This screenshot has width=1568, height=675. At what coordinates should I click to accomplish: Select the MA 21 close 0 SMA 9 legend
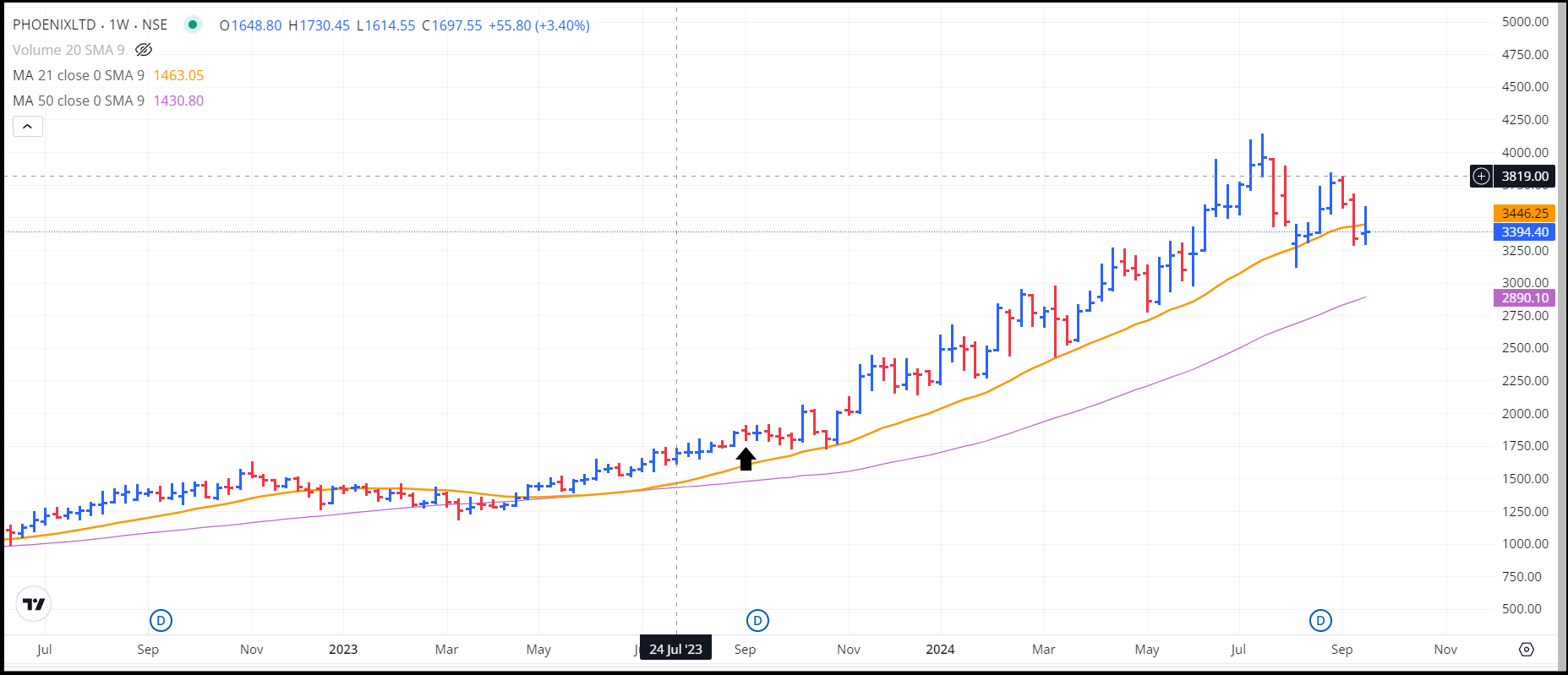click(79, 75)
